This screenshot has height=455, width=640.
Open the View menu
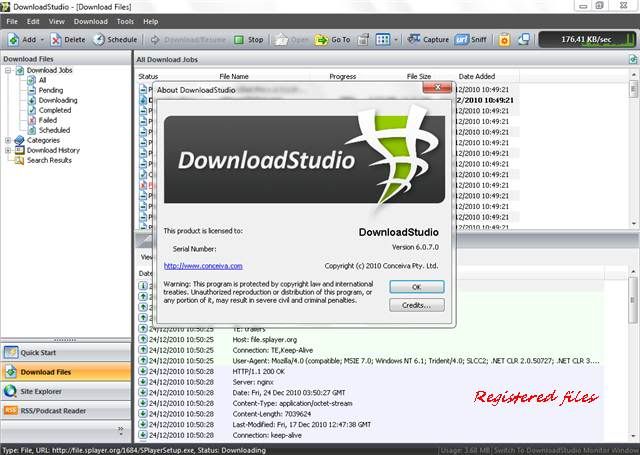57,22
